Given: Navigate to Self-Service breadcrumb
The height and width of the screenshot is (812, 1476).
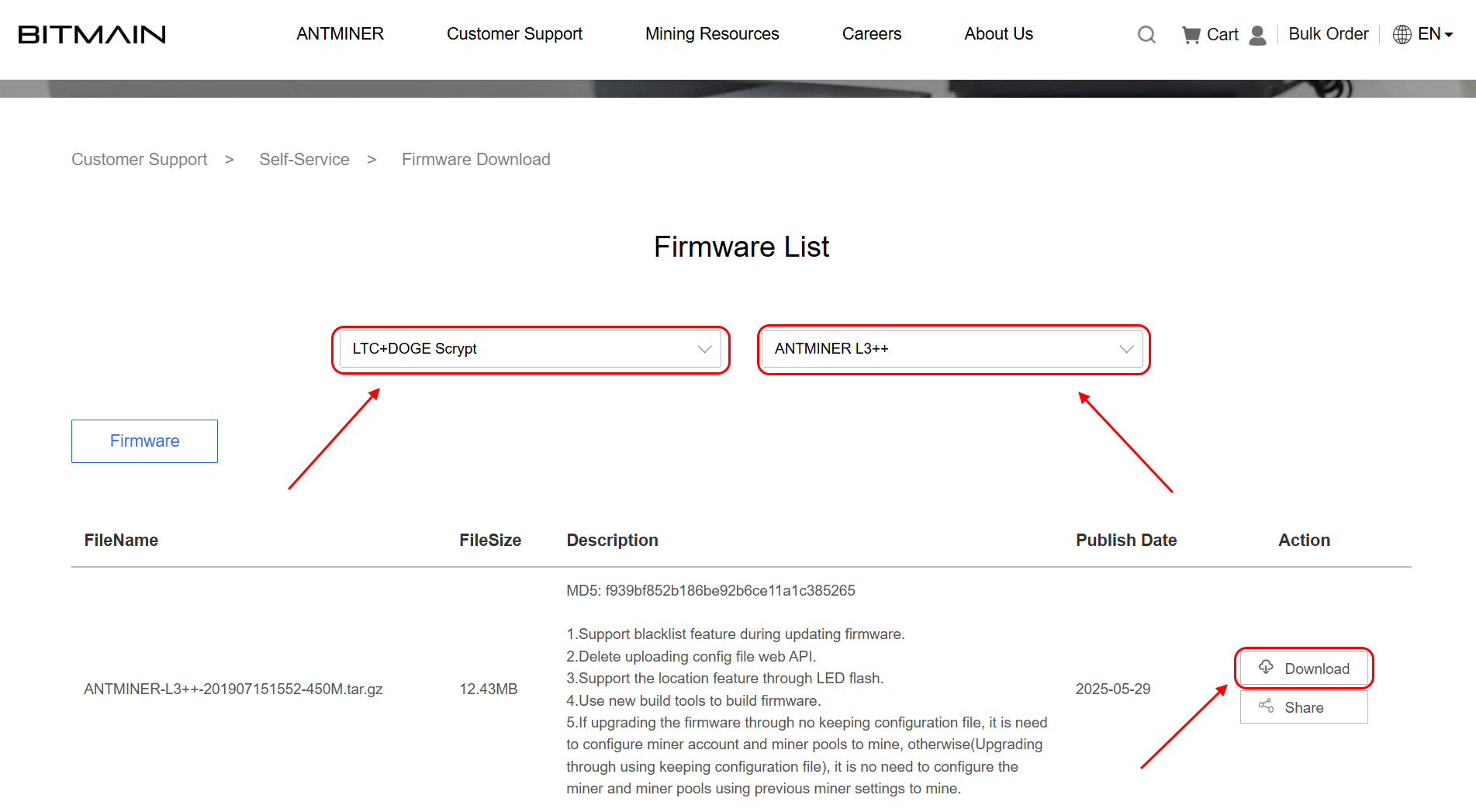Looking at the screenshot, I should click(304, 160).
